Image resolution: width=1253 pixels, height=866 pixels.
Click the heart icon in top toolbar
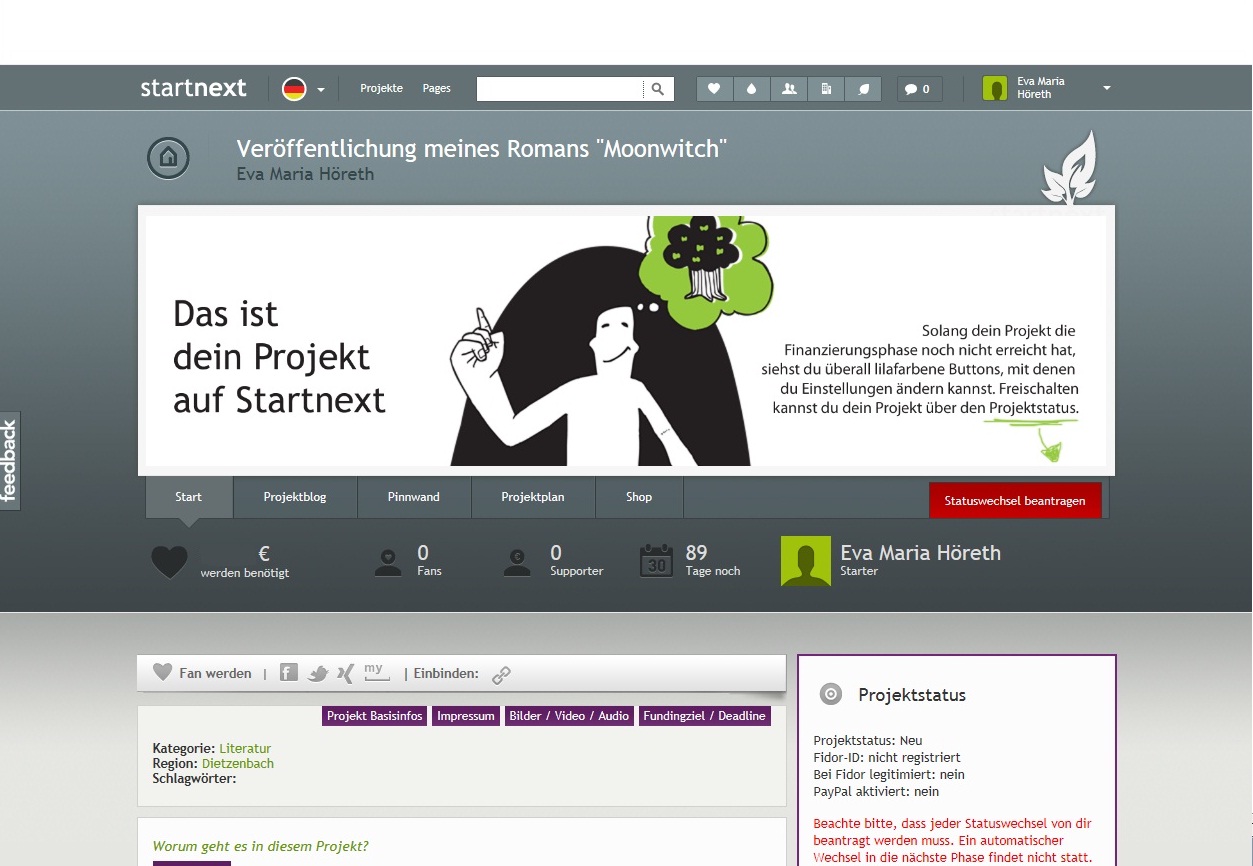[x=714, y=89]
